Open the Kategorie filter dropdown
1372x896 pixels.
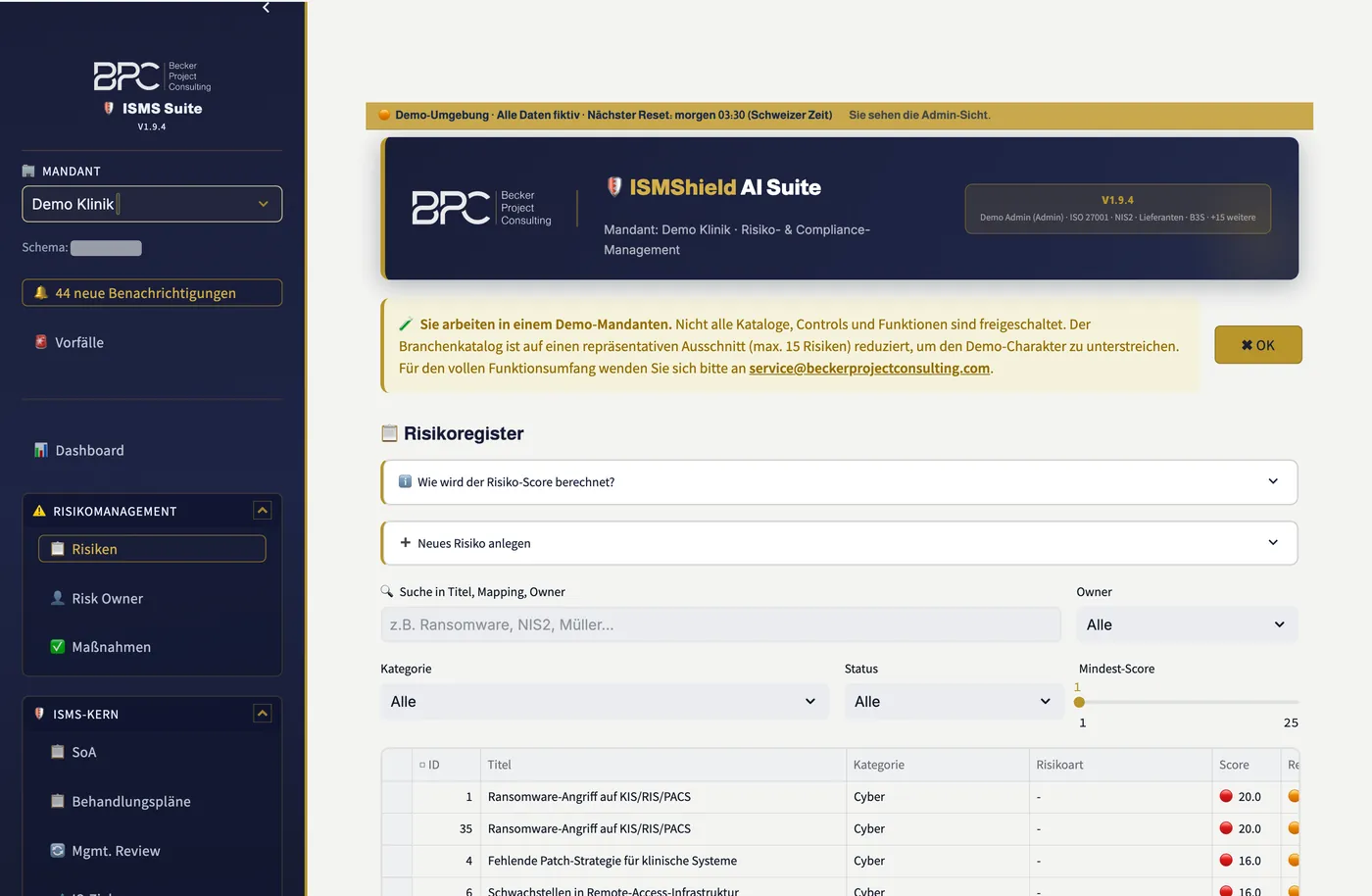pyautogui.click(x=605, y=702)
